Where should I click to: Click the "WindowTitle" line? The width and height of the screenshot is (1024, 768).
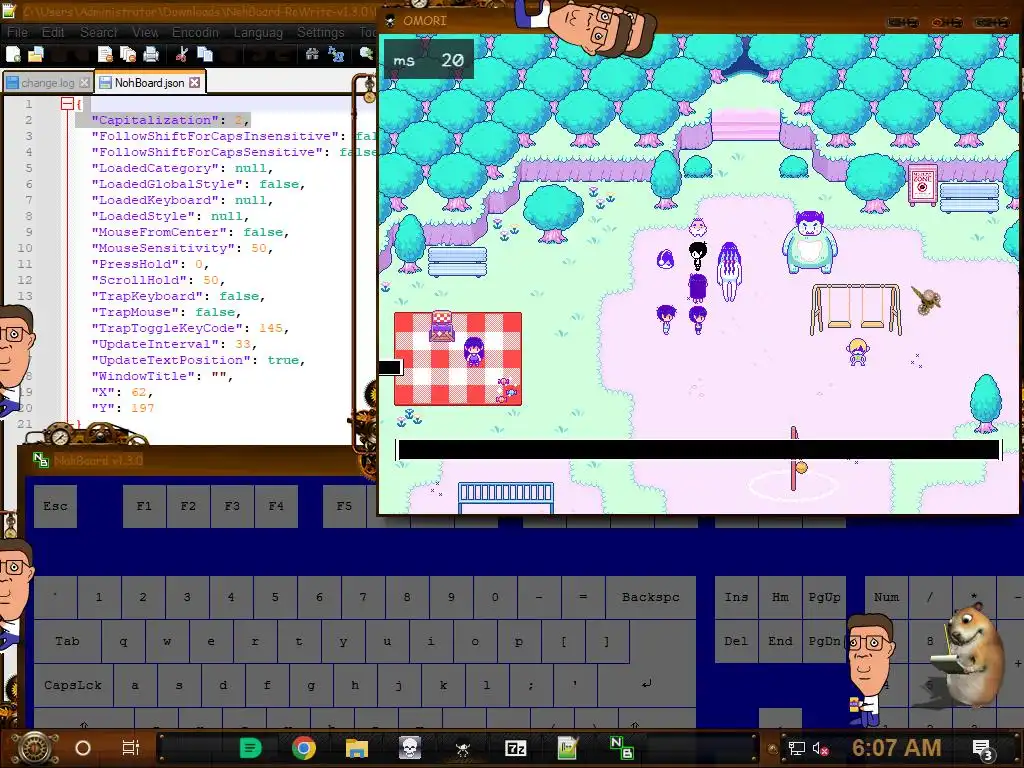click(x=162, y=376)
